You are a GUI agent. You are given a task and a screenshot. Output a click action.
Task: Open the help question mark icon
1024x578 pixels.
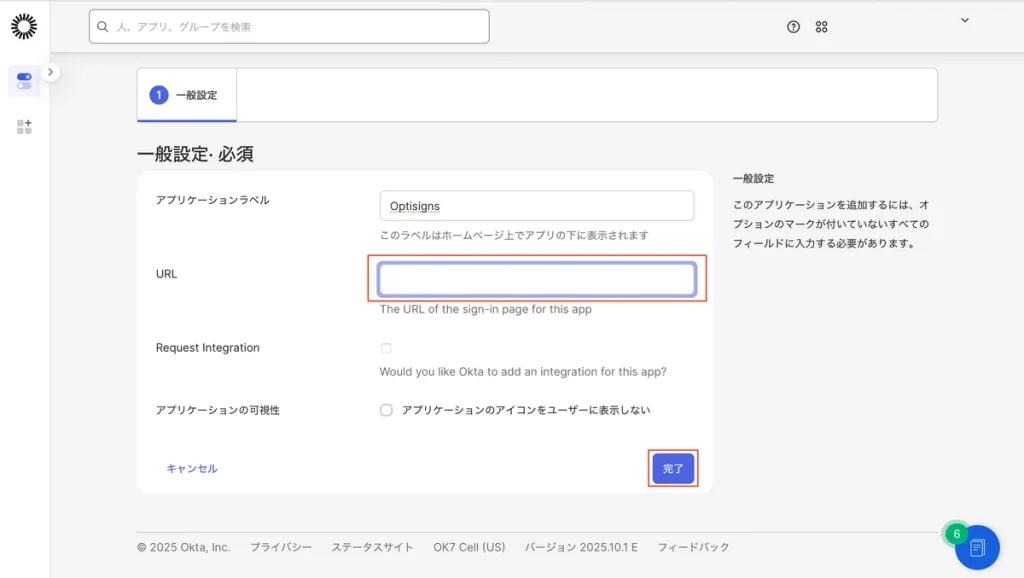(793, 27)
